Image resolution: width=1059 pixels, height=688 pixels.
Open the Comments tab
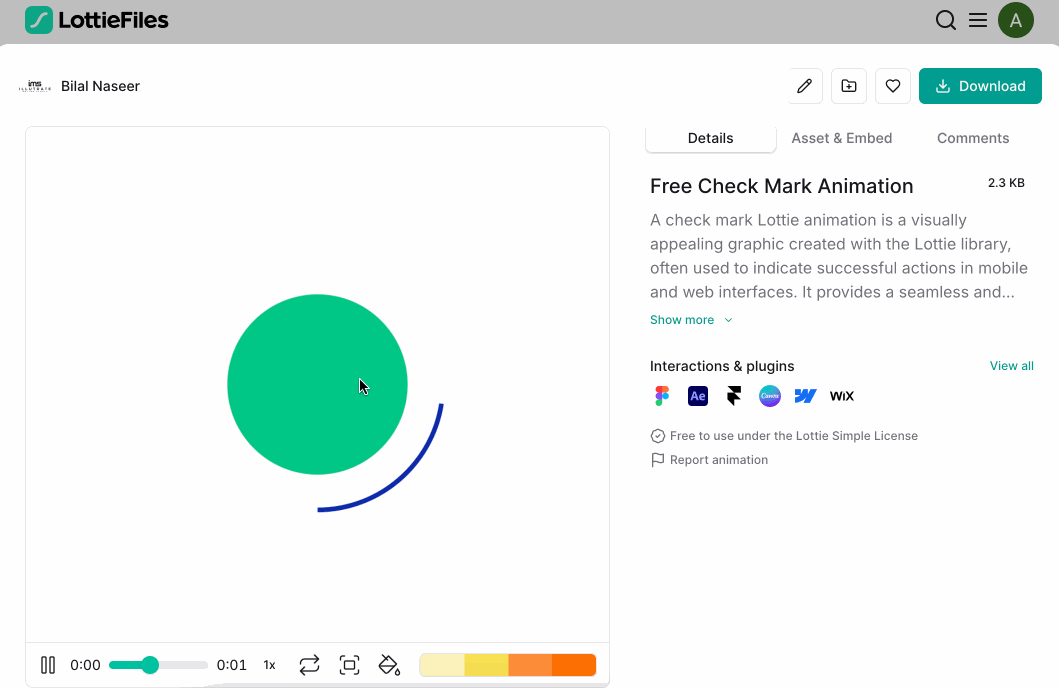coord(972,138)
